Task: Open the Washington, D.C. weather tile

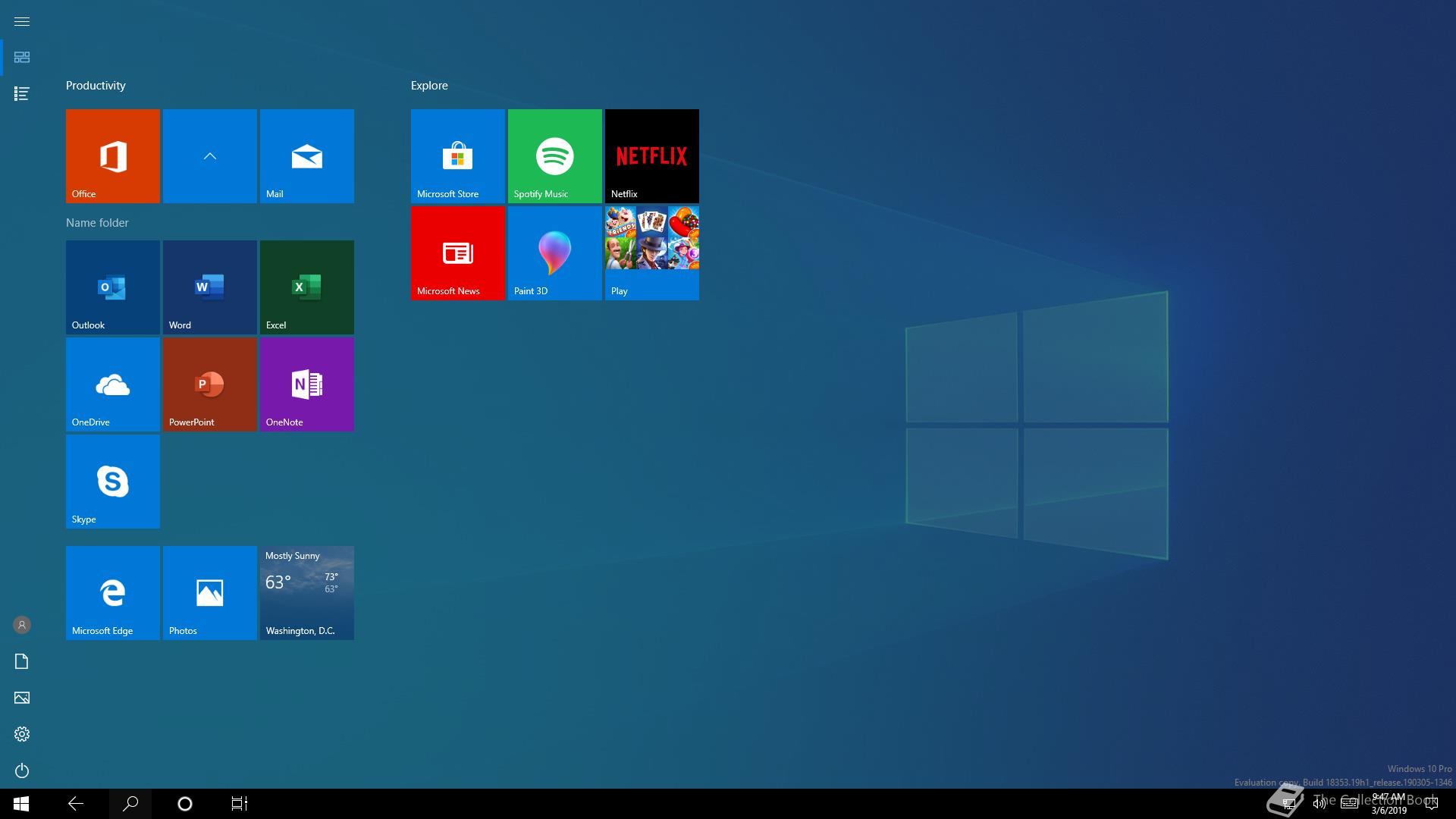Action: coord(306,593)
